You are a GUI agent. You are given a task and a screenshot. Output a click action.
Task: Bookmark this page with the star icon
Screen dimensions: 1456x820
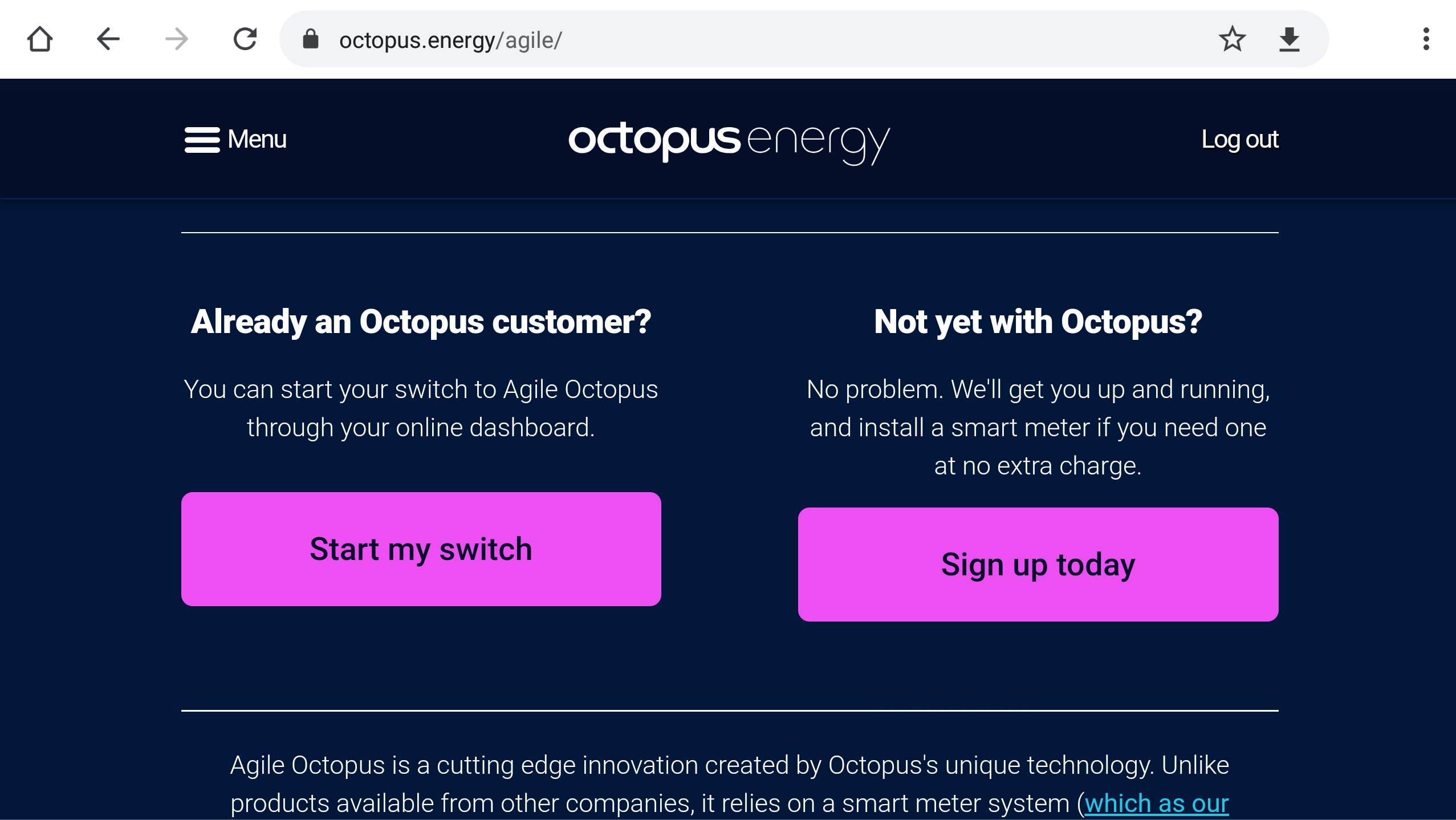1232,39
